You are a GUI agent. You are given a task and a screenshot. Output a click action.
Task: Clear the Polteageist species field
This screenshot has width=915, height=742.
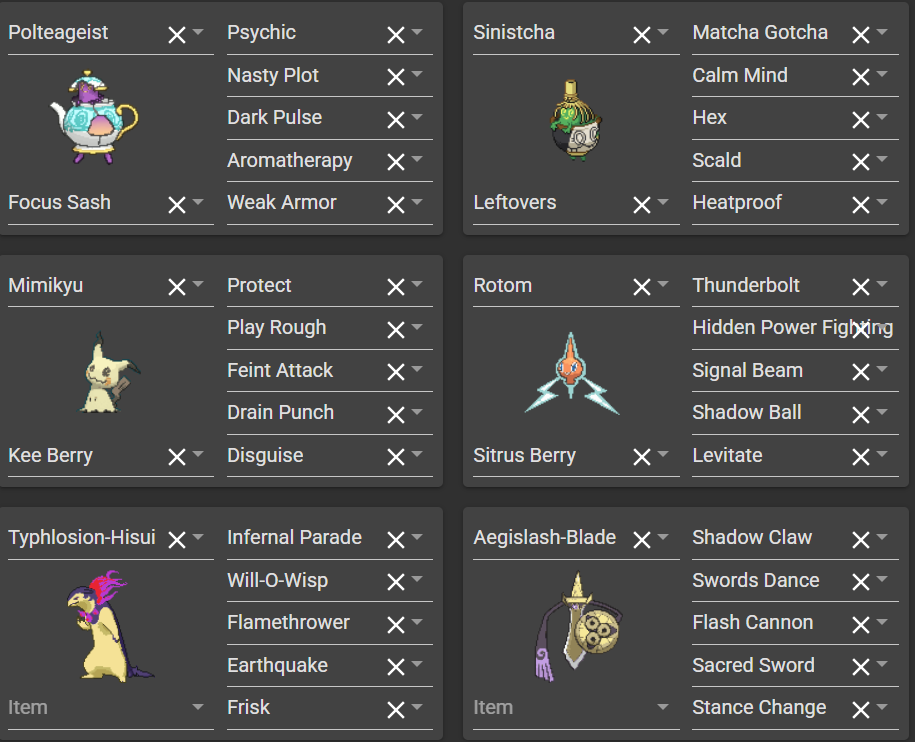tap(177, 35)
